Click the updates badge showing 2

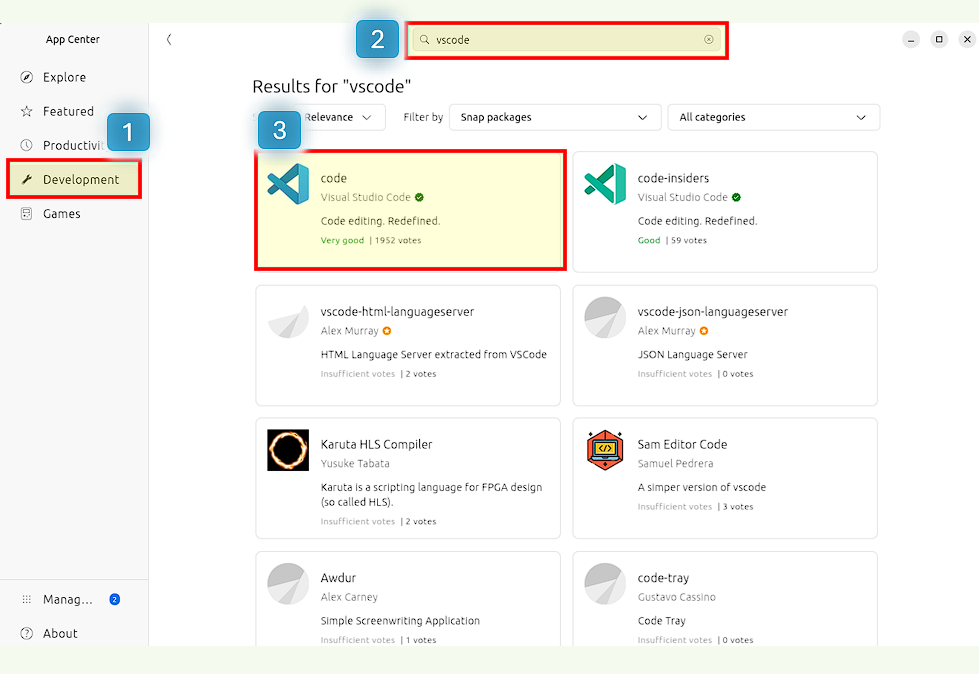tap(114, 600)
